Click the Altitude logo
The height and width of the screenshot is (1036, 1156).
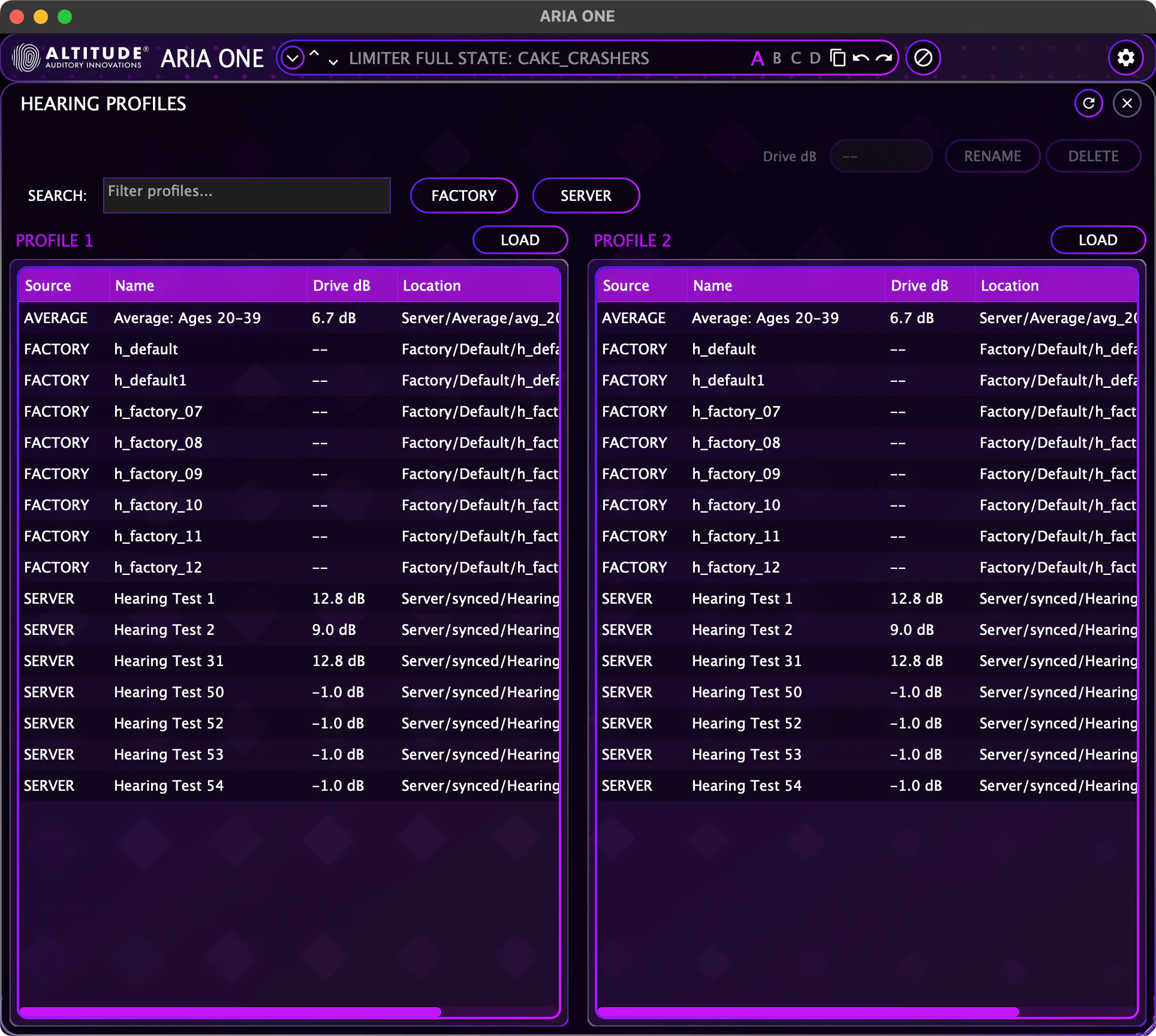[x=80, y=58]
